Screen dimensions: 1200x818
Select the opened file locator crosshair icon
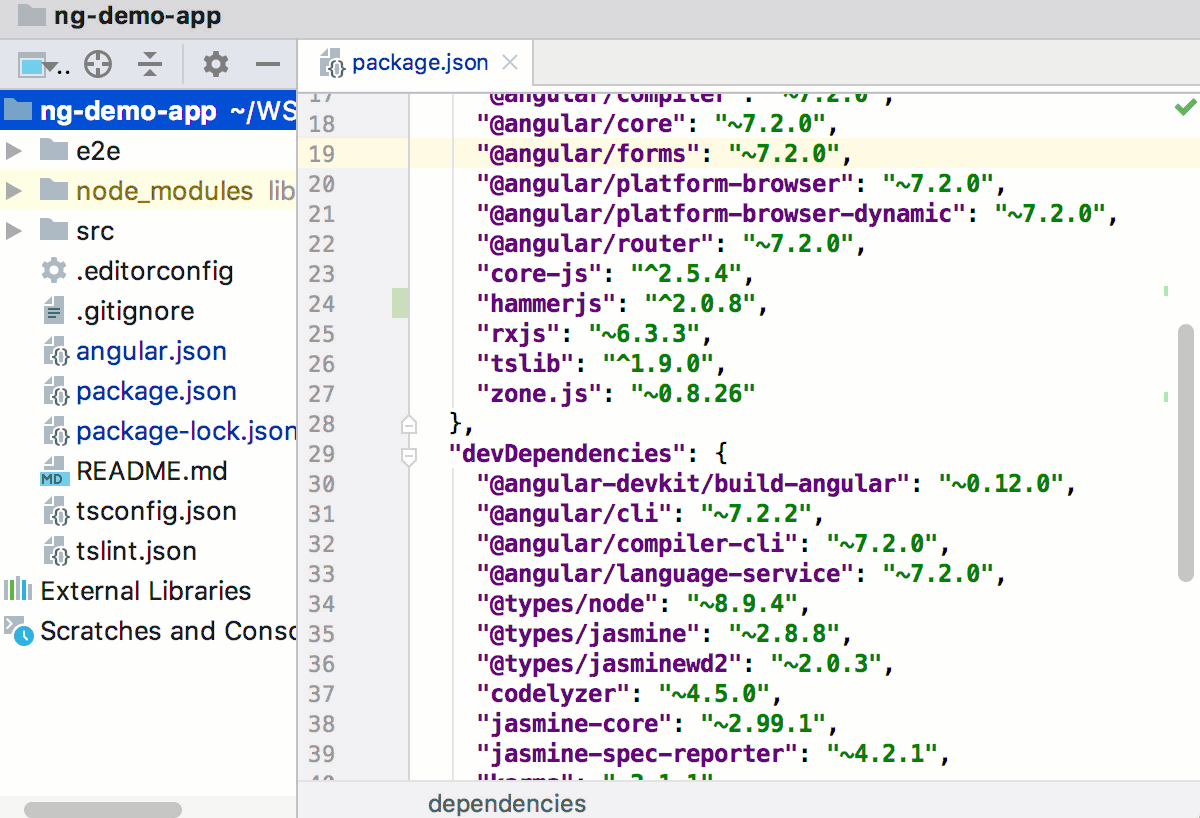click(97, 63)
